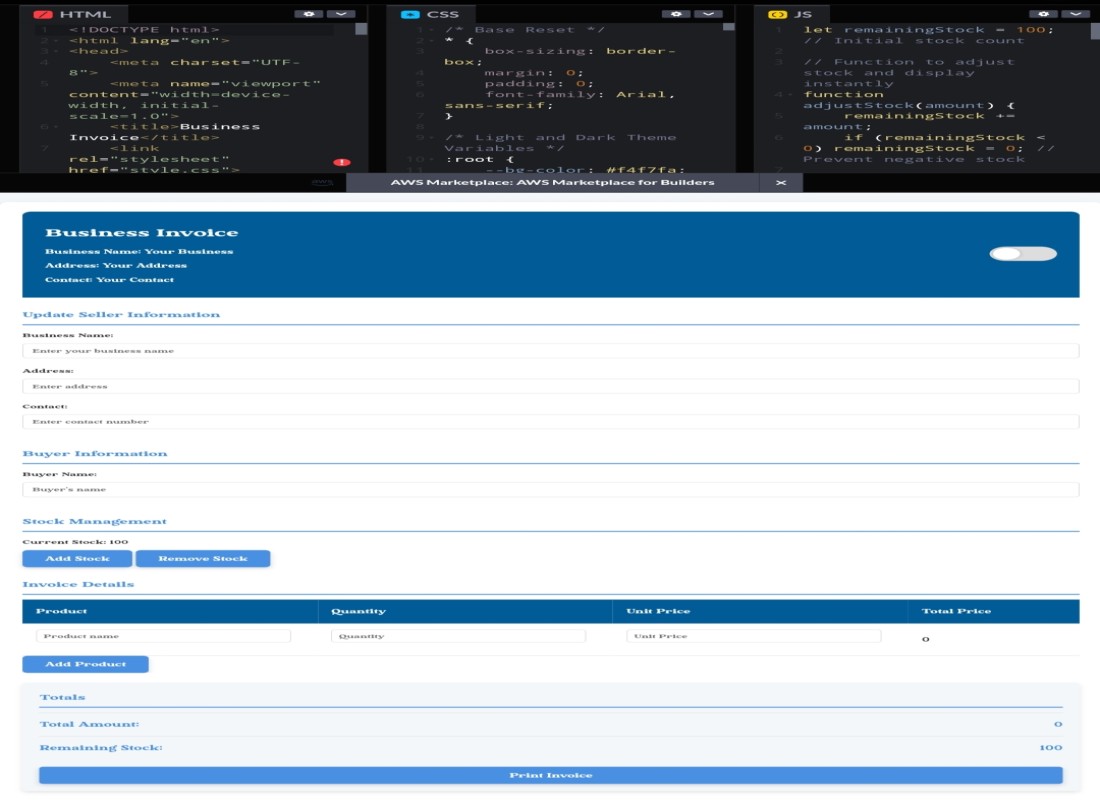Click the red error indicator in HTML editor
Viewport: 1100px width, 800px height.
coord(342,162)
